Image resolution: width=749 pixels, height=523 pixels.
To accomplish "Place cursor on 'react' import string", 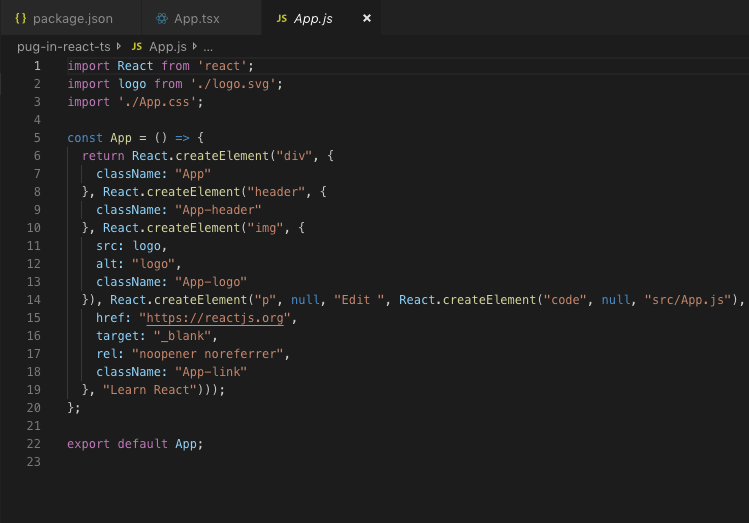I will (222, 66).
